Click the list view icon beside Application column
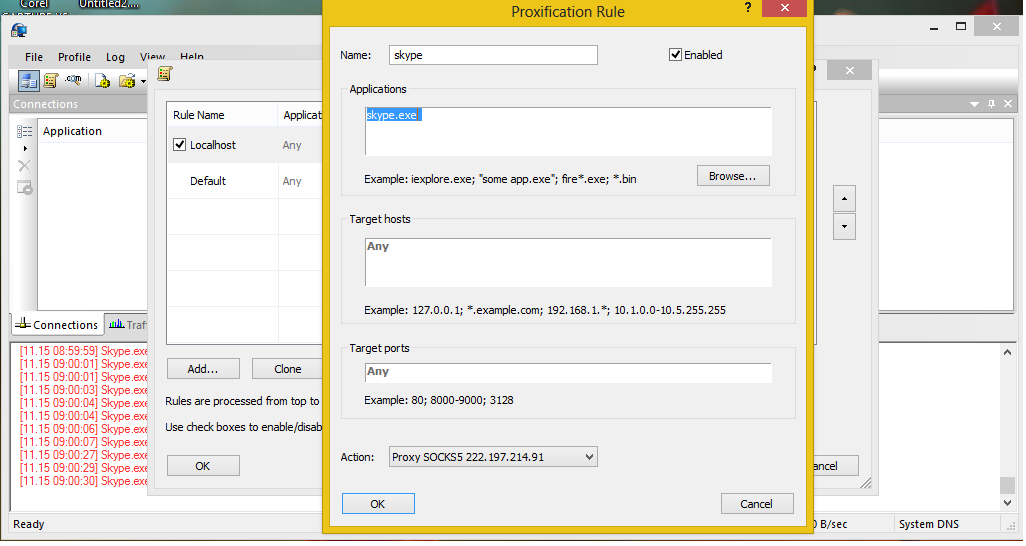Screen dimensions: 1026x546 pos(25,131)
